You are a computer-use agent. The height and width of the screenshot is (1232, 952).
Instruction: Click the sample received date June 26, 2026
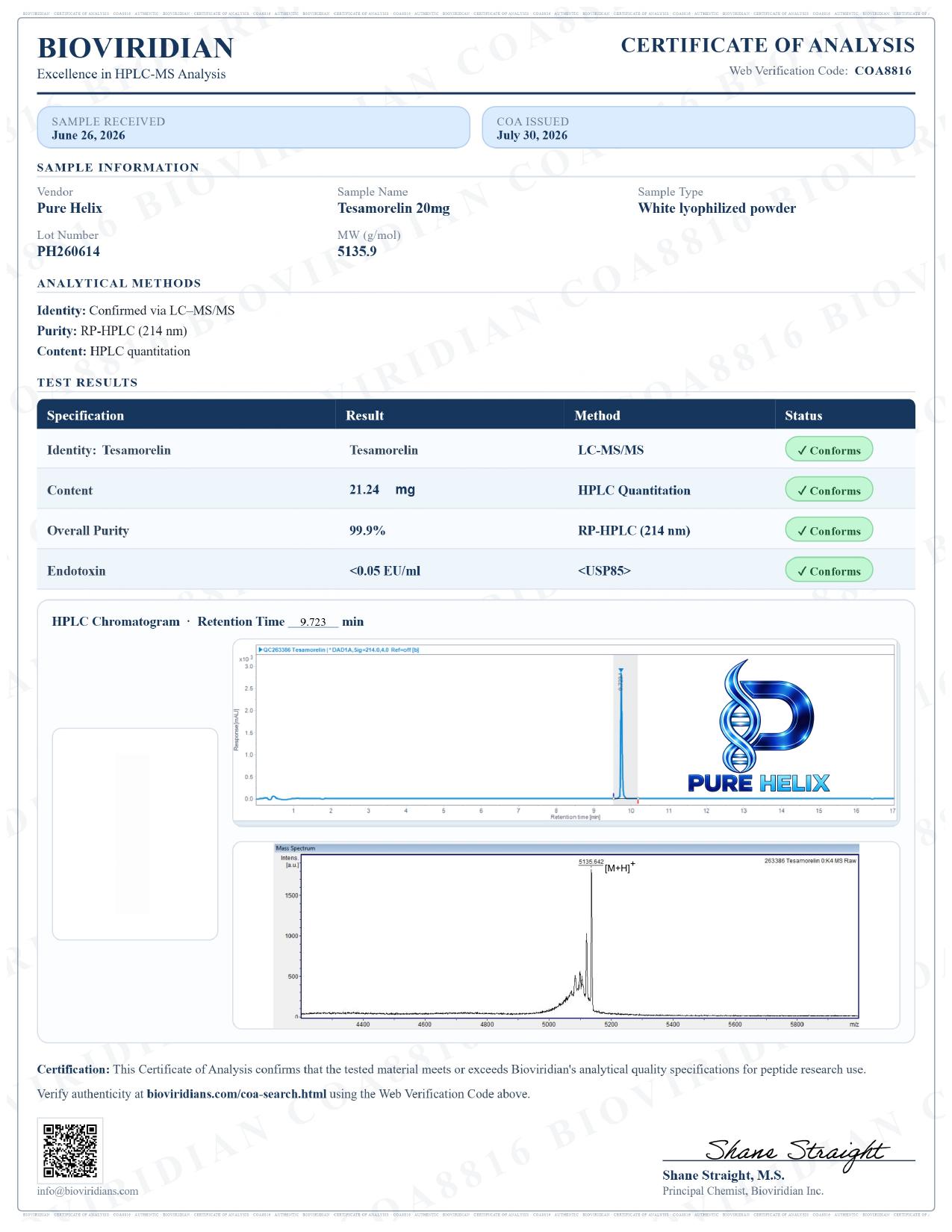pos(88,135)
